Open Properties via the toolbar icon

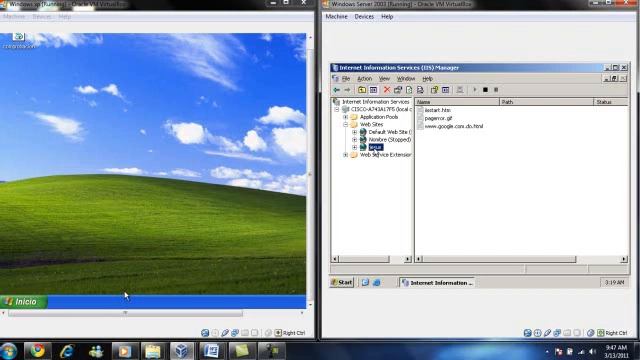click(398, 90)
